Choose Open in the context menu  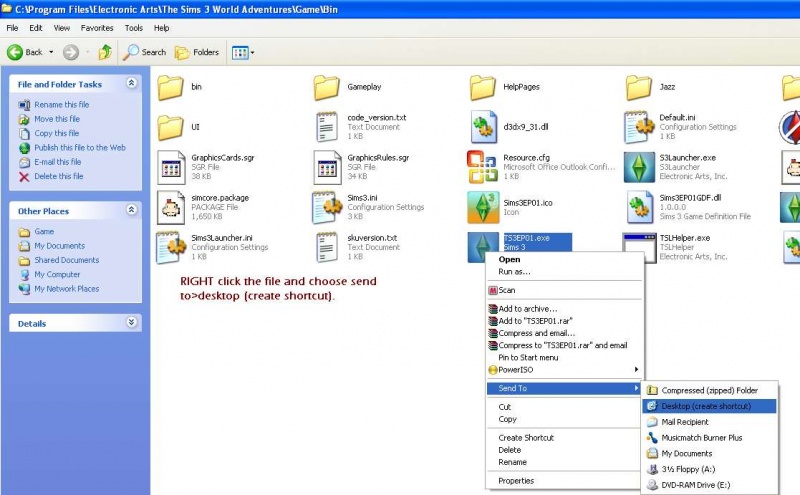[565, 260]
